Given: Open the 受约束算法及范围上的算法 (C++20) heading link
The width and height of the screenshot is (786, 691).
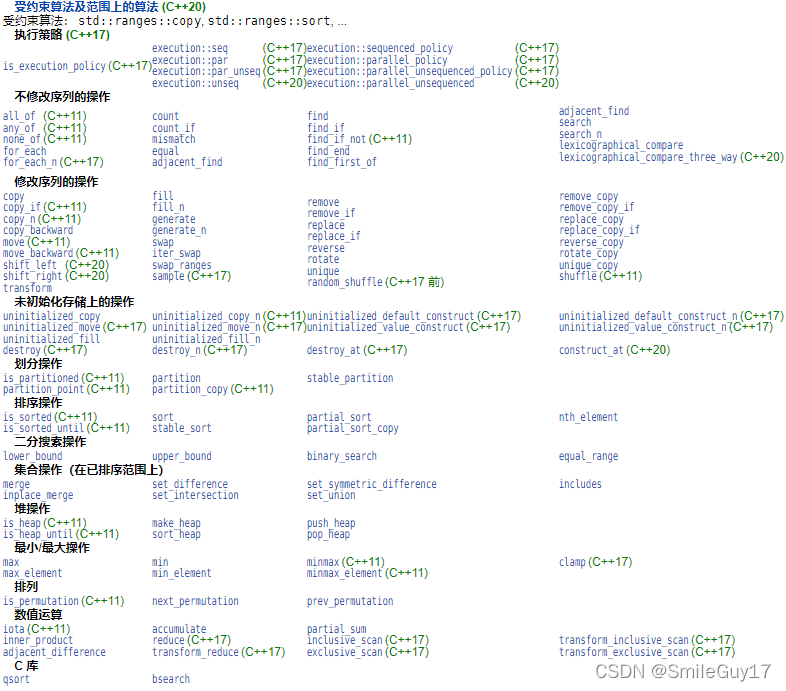Looking at the screenshot, I should (110, 7).
